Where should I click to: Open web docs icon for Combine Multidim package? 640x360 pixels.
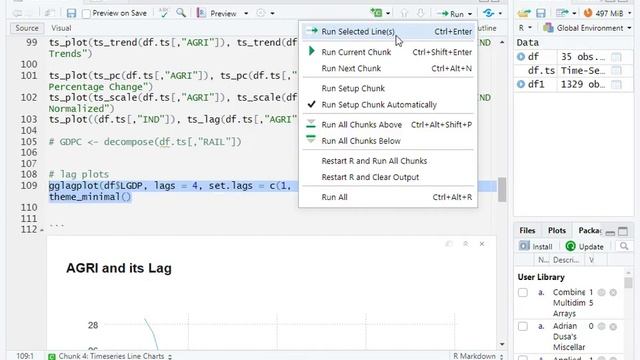(601, 293)
